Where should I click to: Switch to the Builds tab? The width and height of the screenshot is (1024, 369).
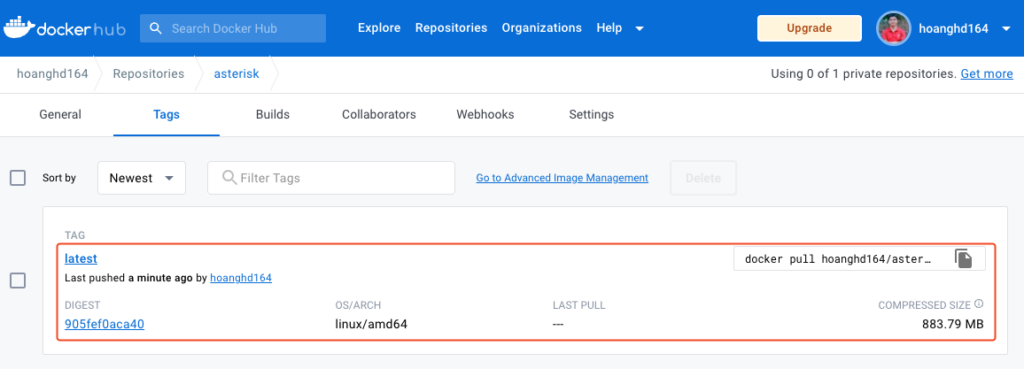(272, 114)
